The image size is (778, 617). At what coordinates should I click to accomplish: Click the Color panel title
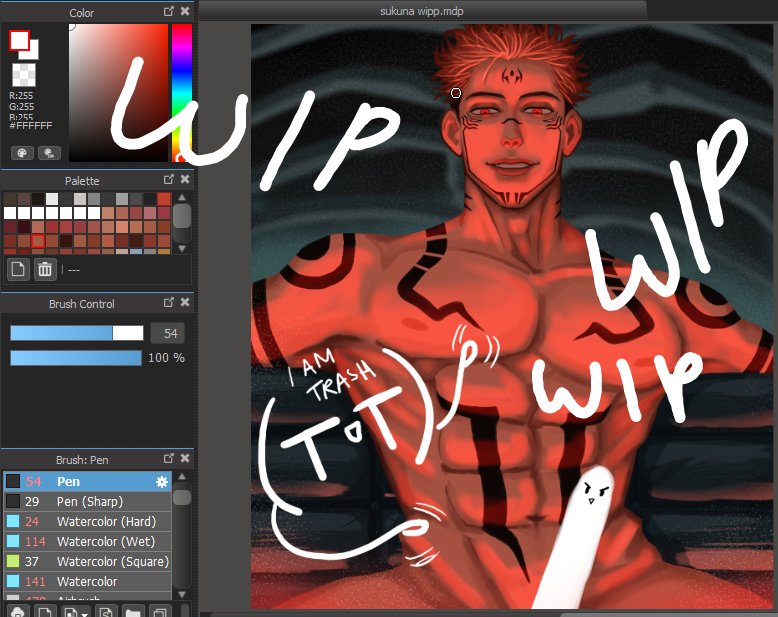(x=81, y=13)
